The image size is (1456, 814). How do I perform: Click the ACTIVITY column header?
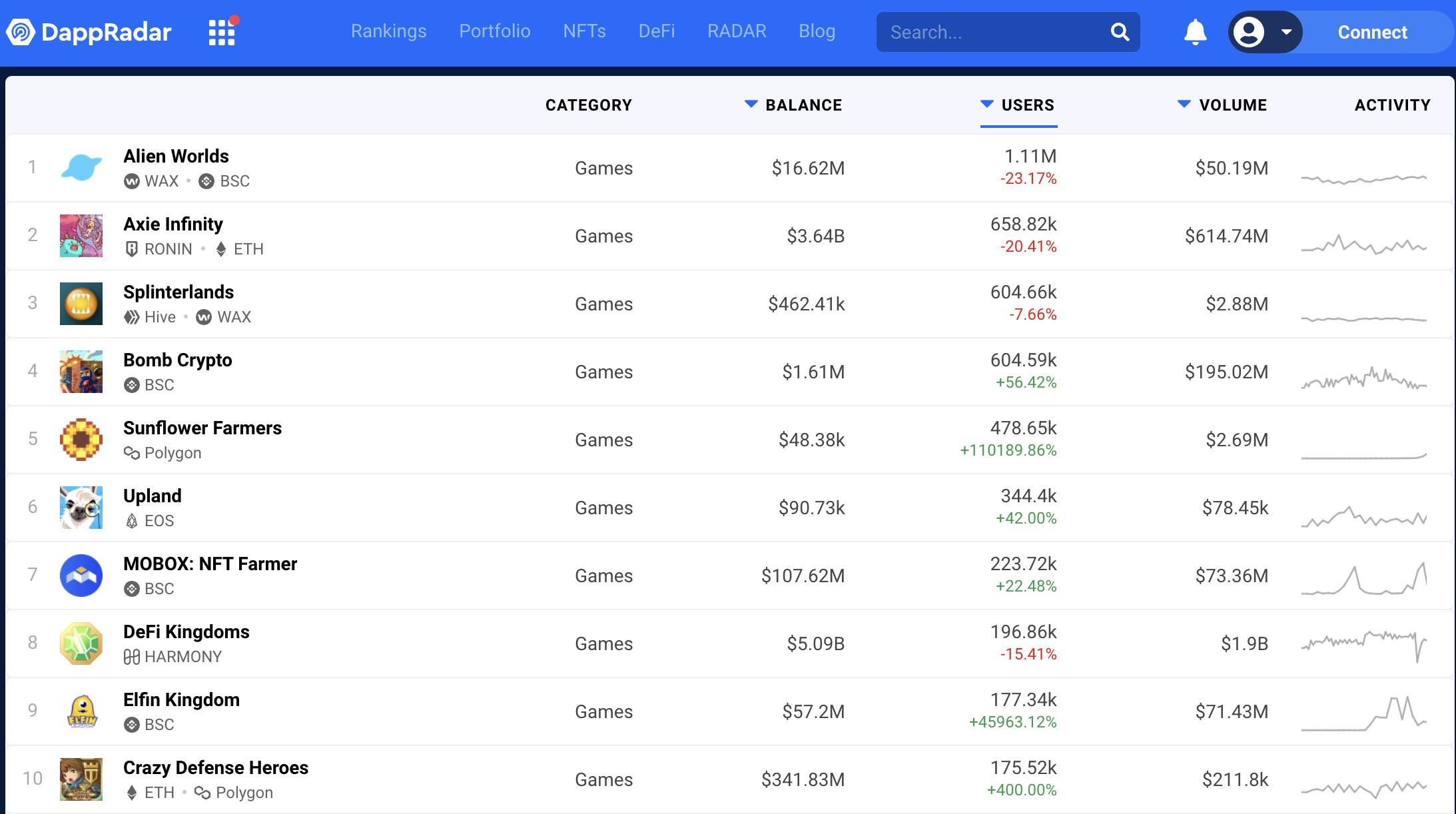pos(1393,105)
